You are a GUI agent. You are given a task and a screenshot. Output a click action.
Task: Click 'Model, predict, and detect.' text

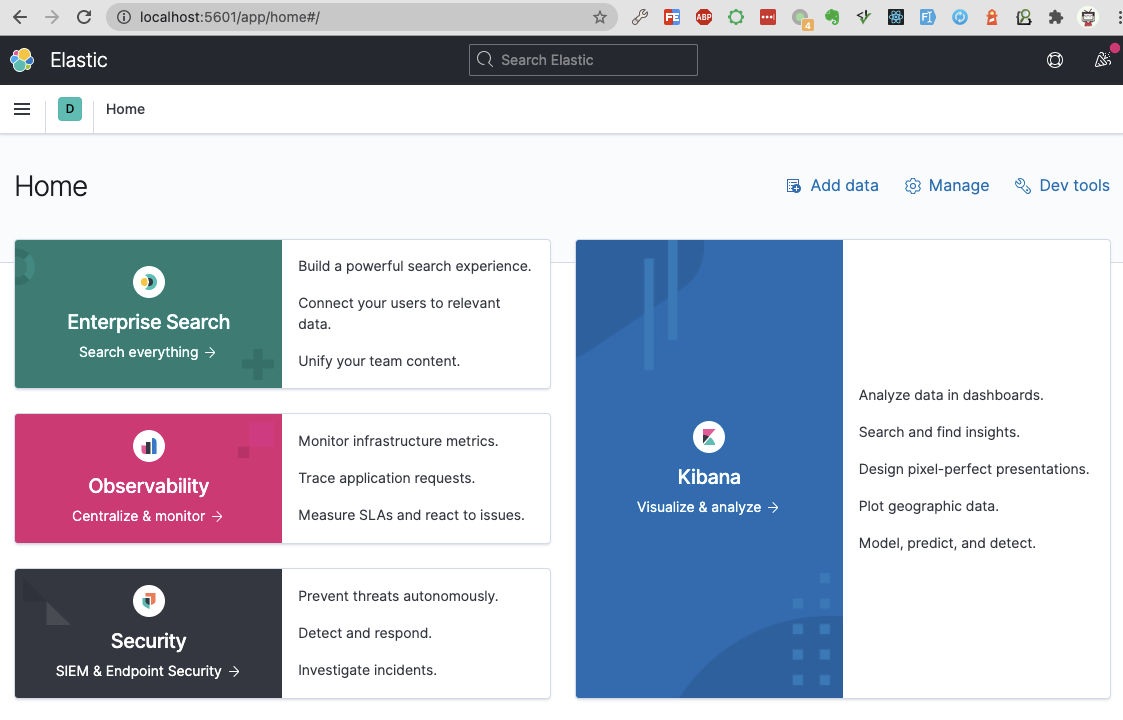(x=948, y=543)
